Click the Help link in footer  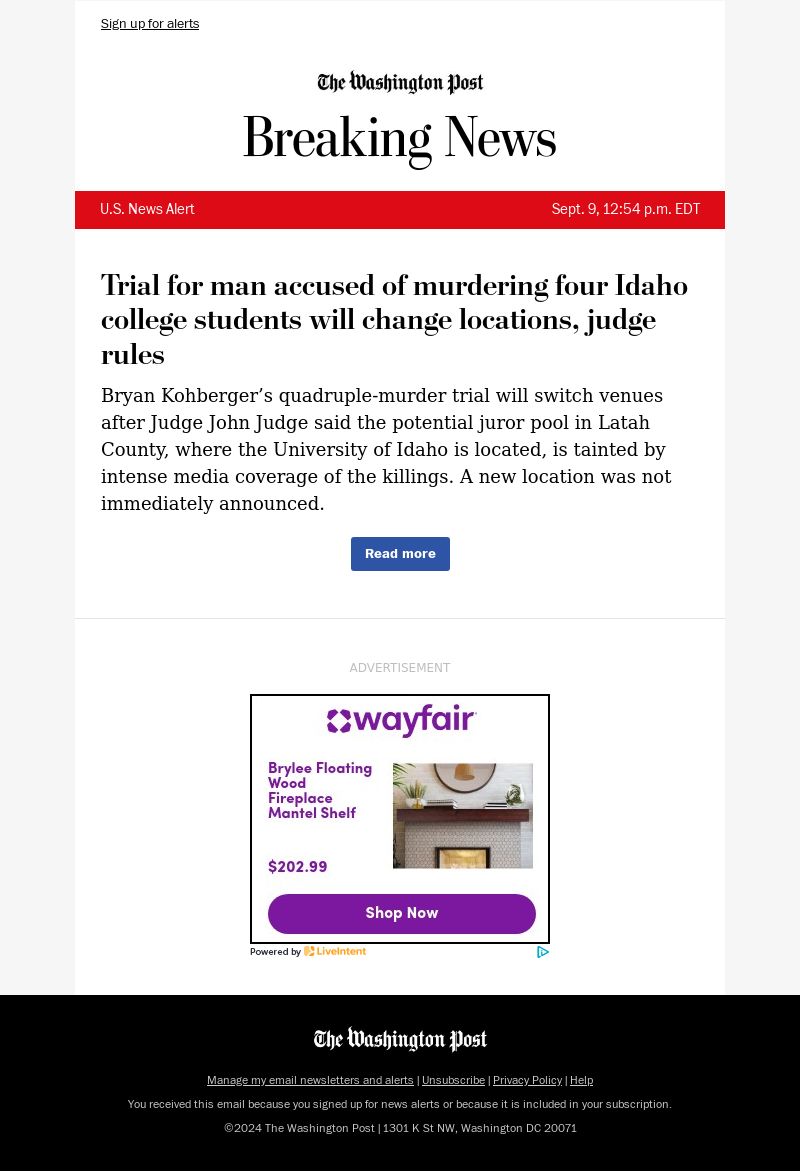[581, 1080]
